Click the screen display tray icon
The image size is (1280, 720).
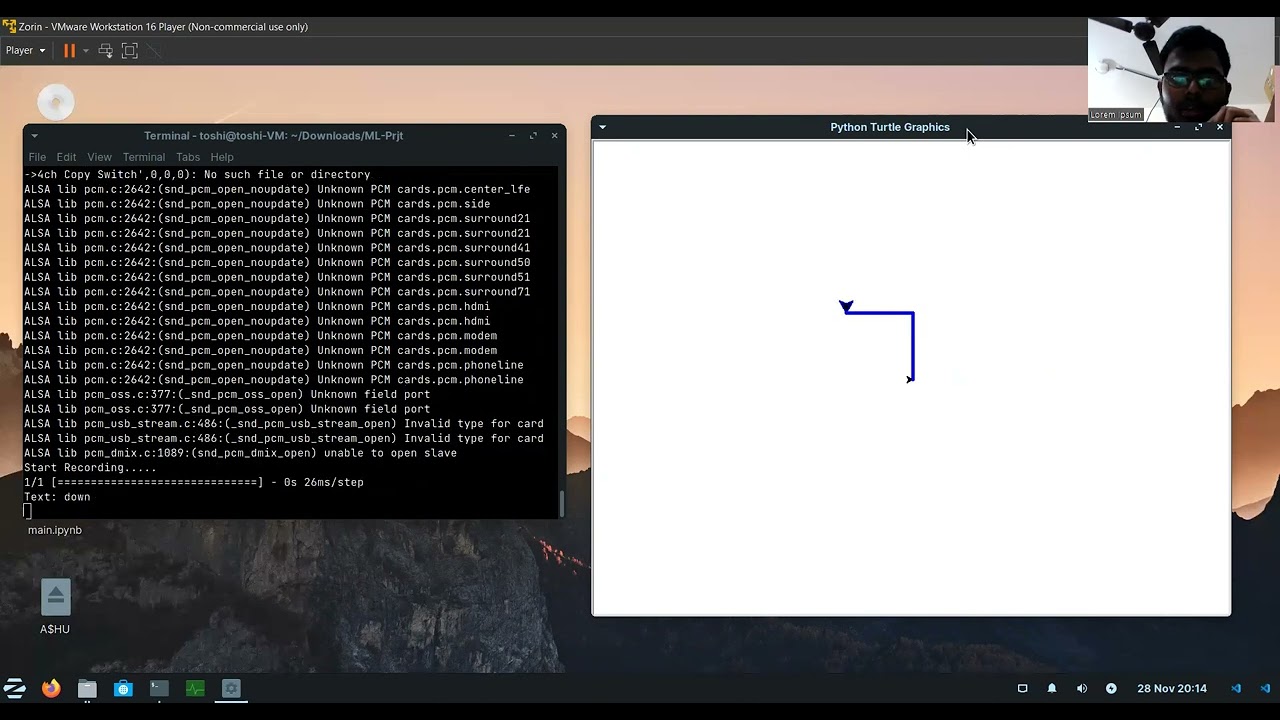(1022, 688)
